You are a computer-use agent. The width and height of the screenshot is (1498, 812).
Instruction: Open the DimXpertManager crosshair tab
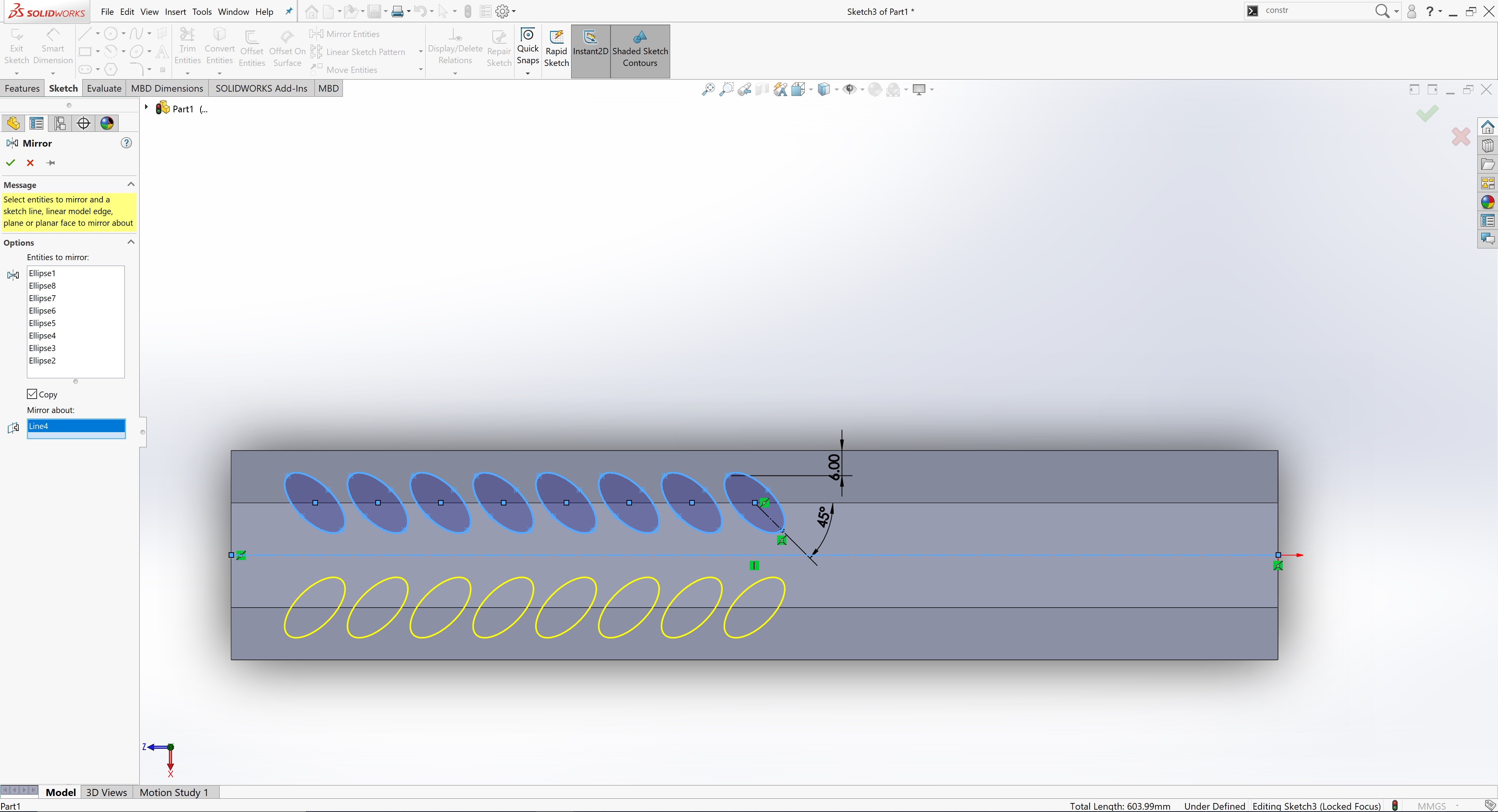tap(83, 123)
